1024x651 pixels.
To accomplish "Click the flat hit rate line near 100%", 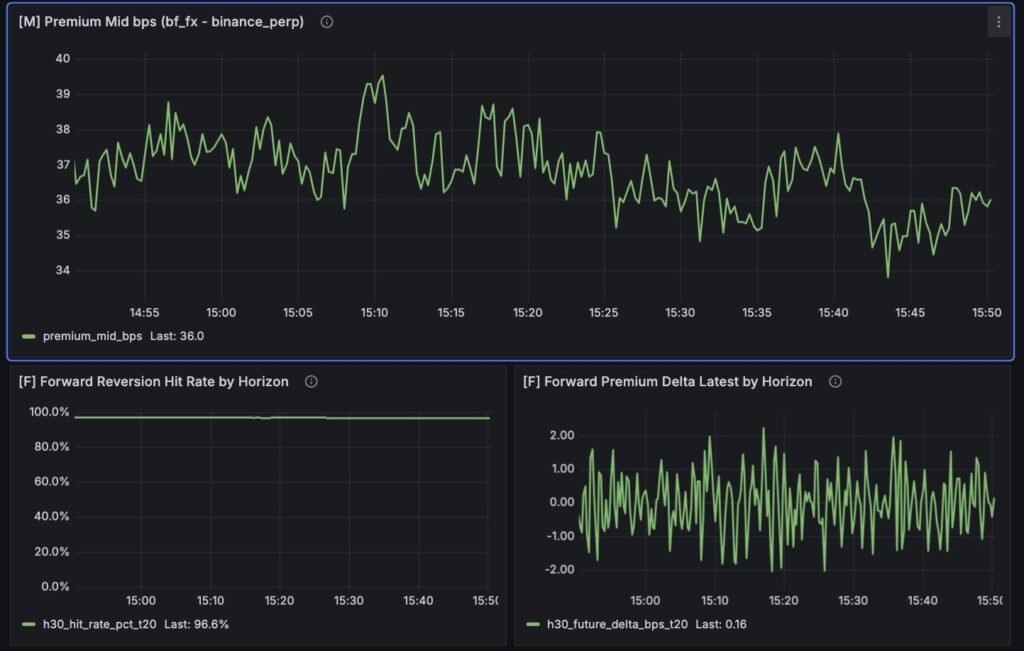I will coord(280,418).
